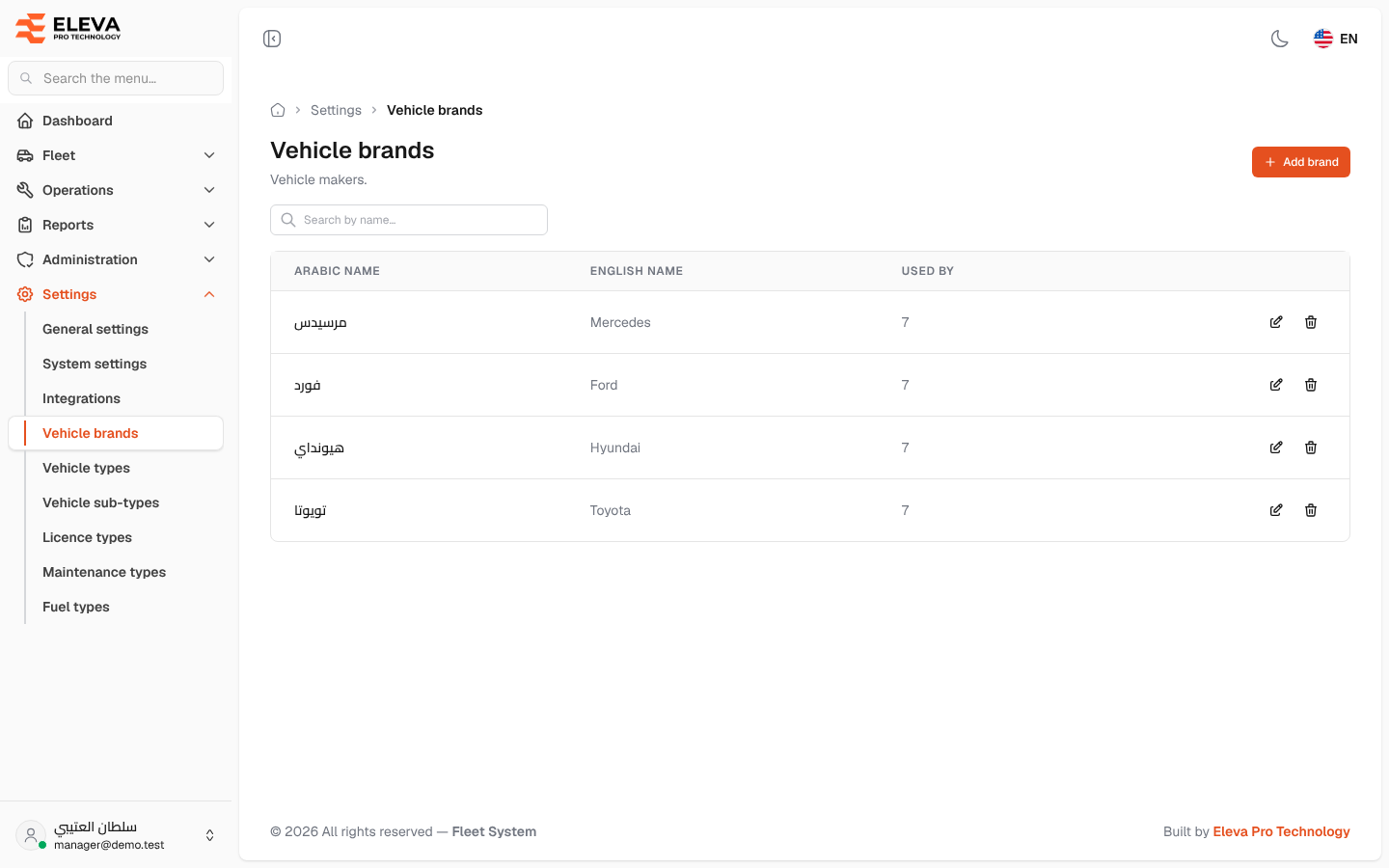Click the US flag icon
Viewport: 1389px width, 868px height.
pos(1323,39)
